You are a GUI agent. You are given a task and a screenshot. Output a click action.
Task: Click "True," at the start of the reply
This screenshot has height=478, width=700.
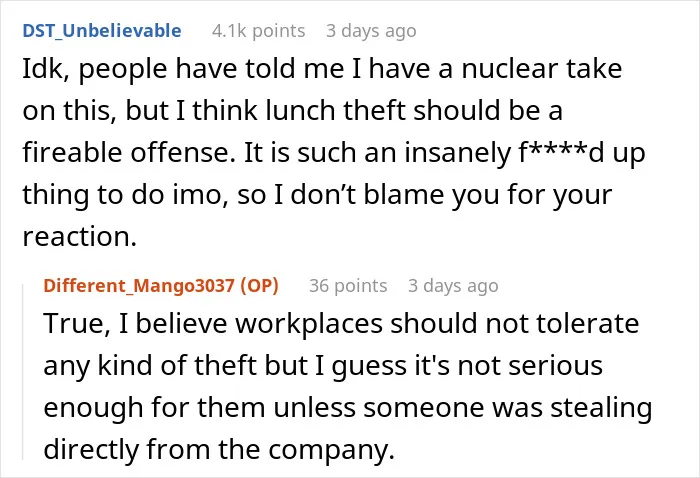(x=77, y=324)
